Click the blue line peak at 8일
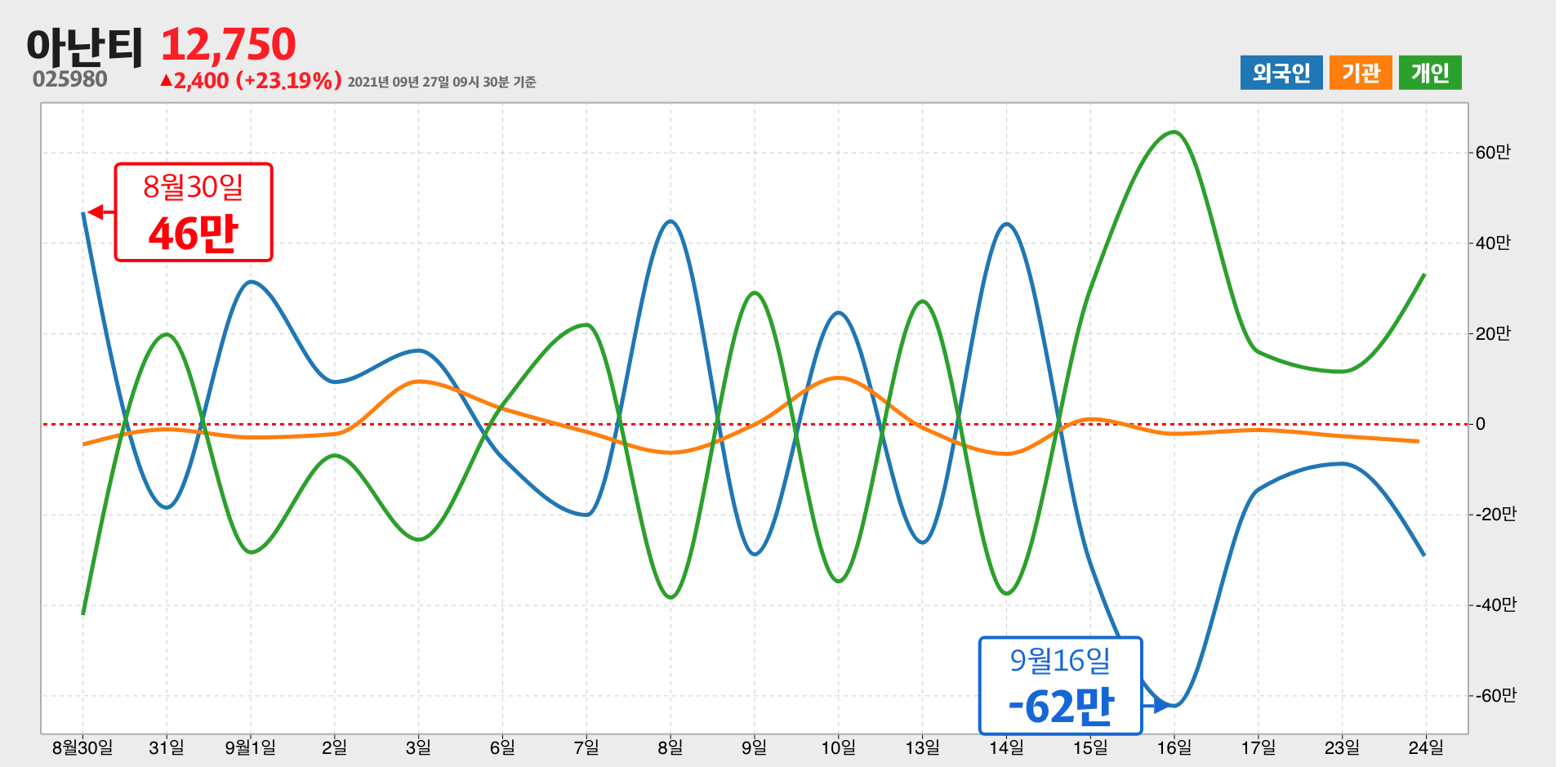The width and height of the screenshot is (1568, 767). click(x=670, y=221)
